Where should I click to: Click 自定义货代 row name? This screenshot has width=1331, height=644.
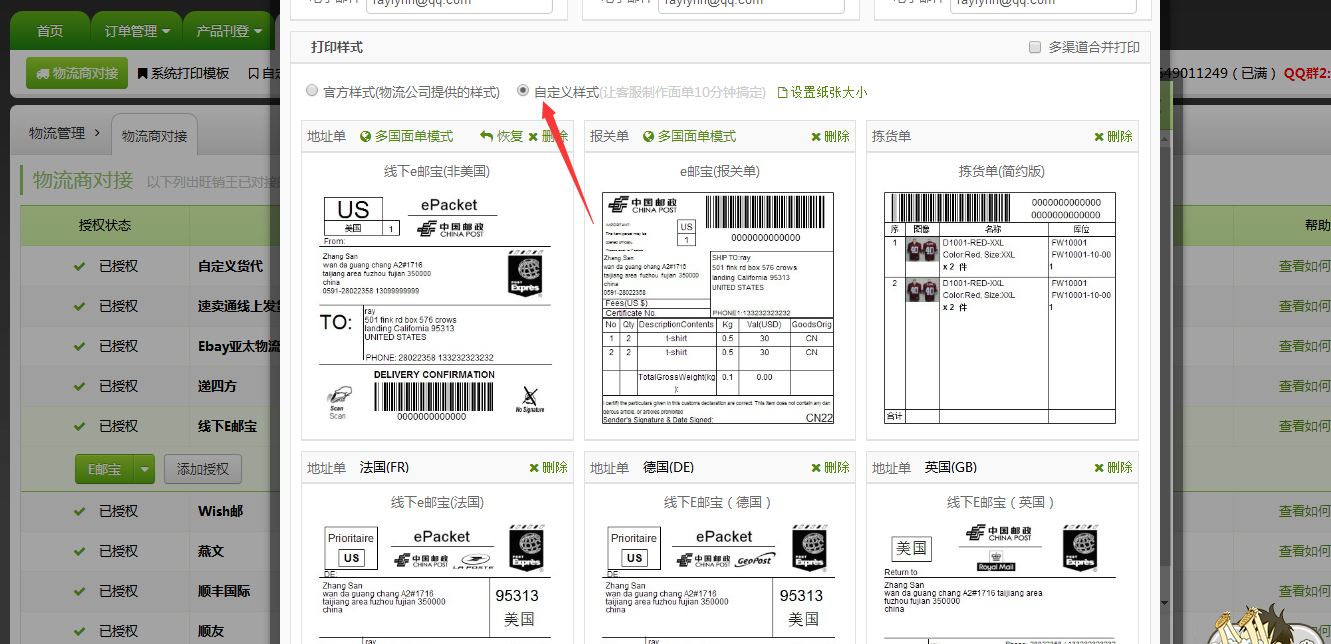point(230,266)
